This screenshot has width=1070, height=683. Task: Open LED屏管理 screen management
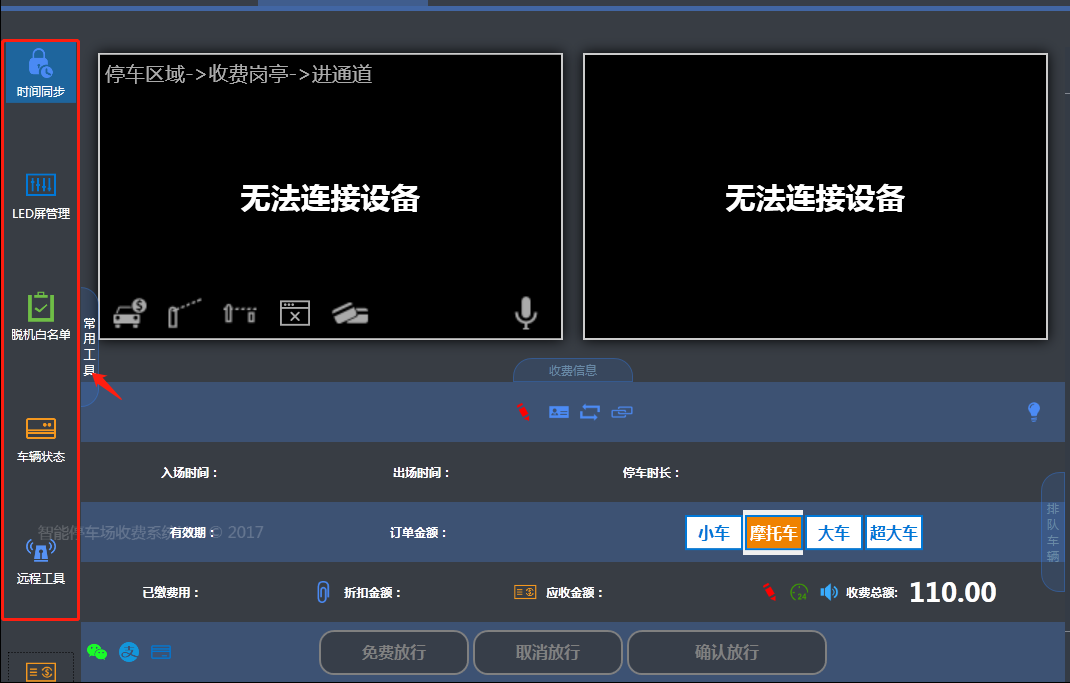(x=41, y=197)
